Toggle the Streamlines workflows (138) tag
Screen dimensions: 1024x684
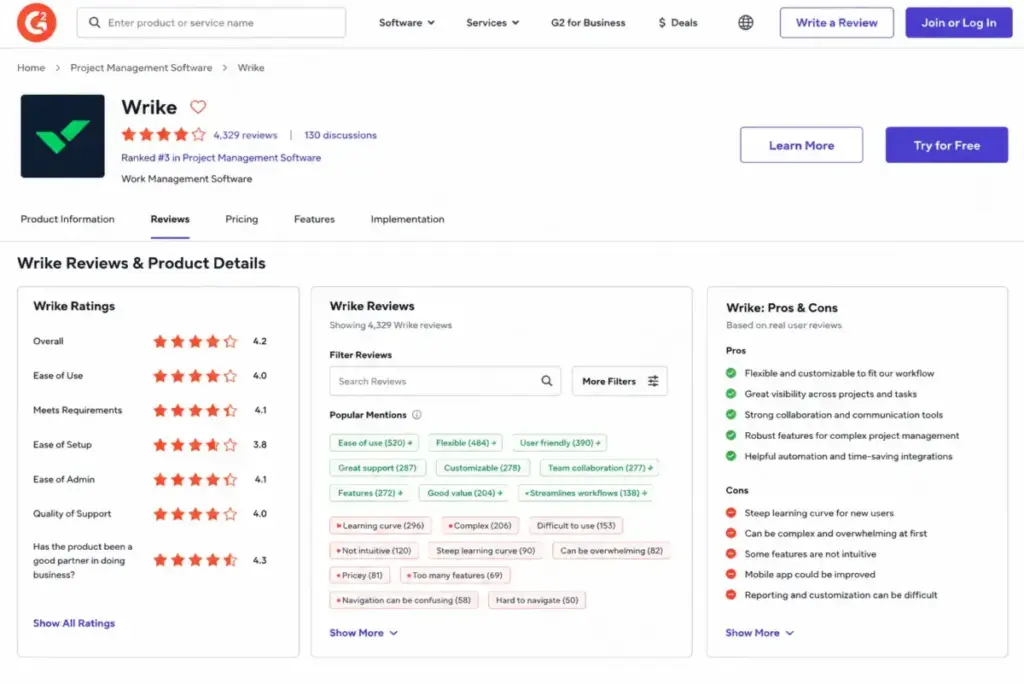pyautogui.click(x=585, y=493)
